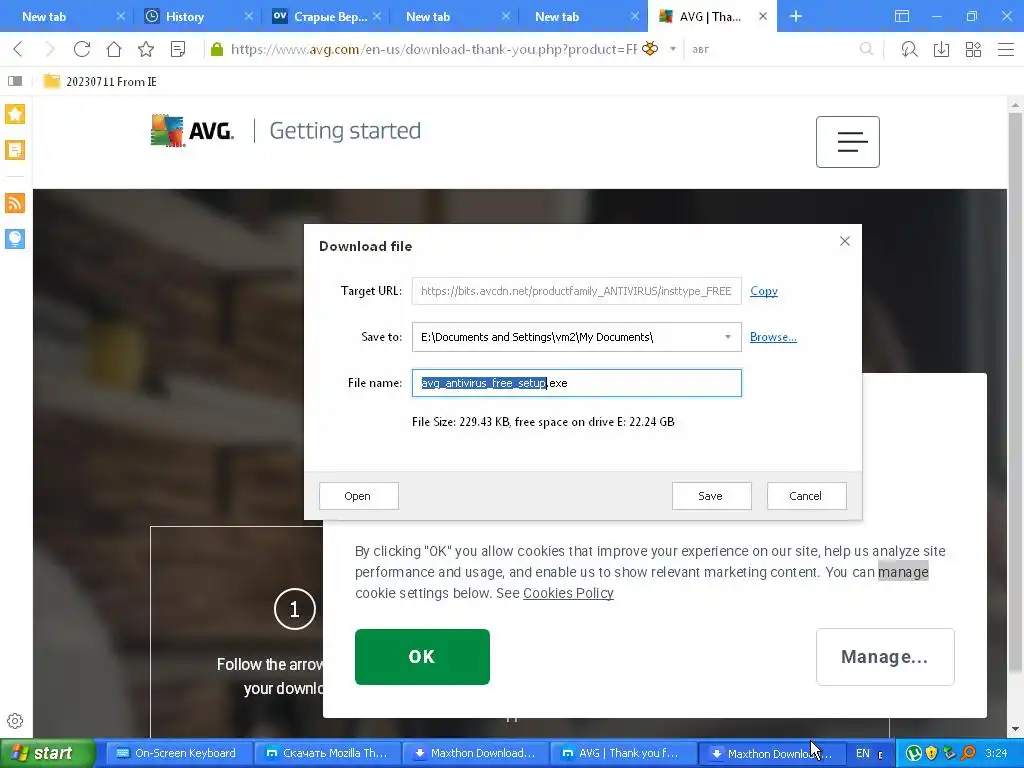Toggle the sidebar panel icon

click(x=15, y=81)
